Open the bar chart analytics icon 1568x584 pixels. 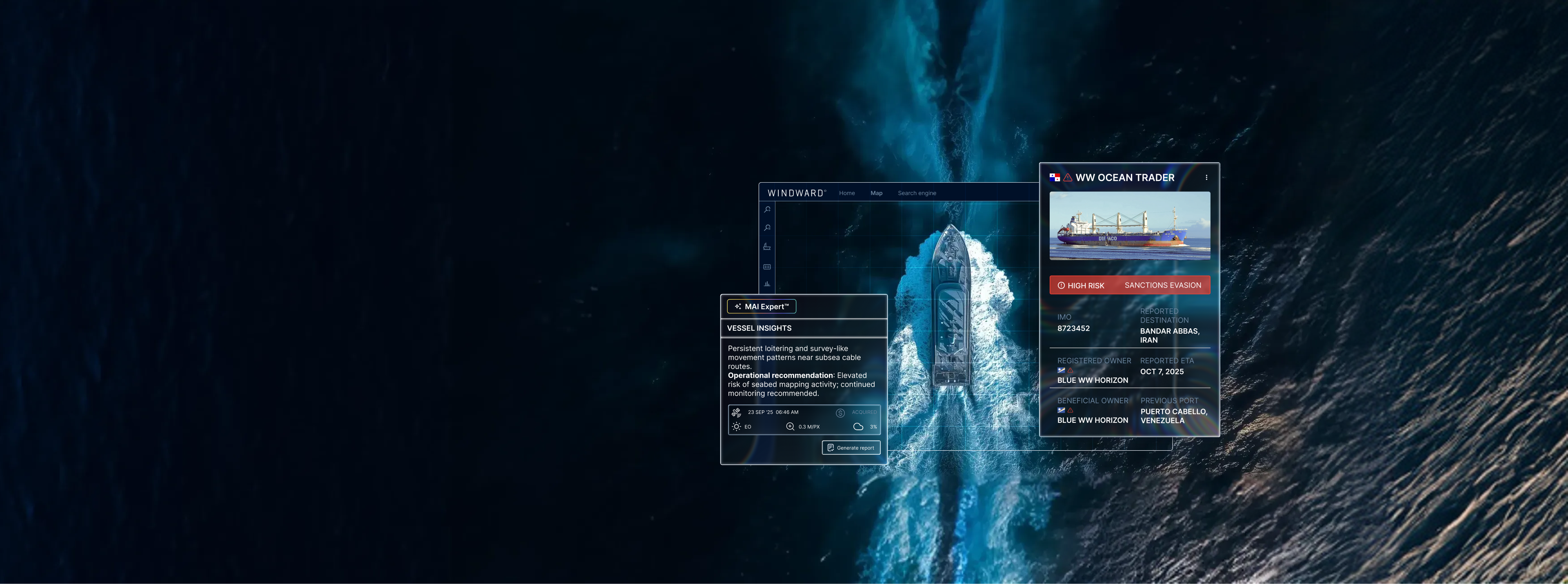[x=767, y=284]
